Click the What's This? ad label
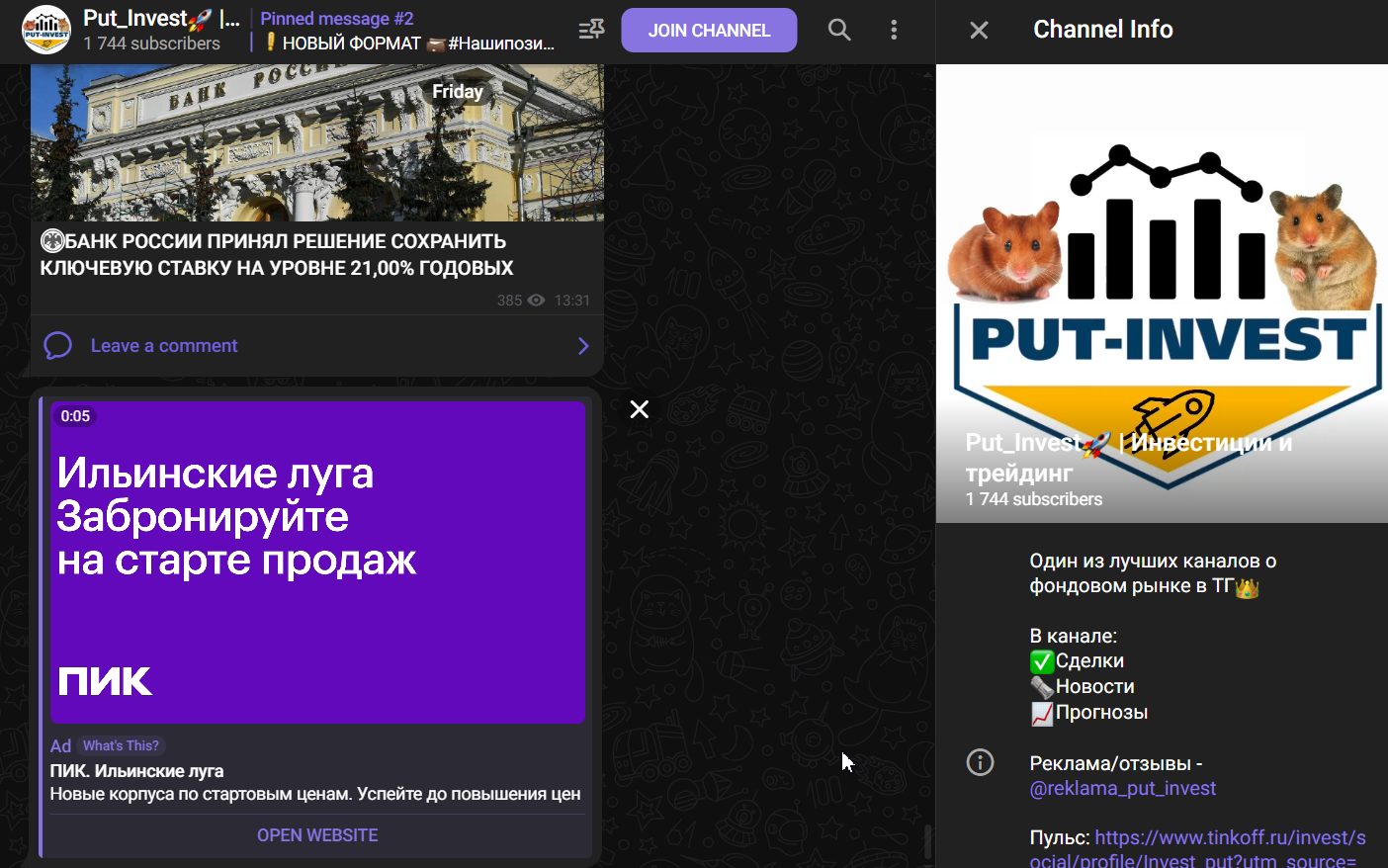Viewport: 1388px width, 868px height. click(122, 745)
